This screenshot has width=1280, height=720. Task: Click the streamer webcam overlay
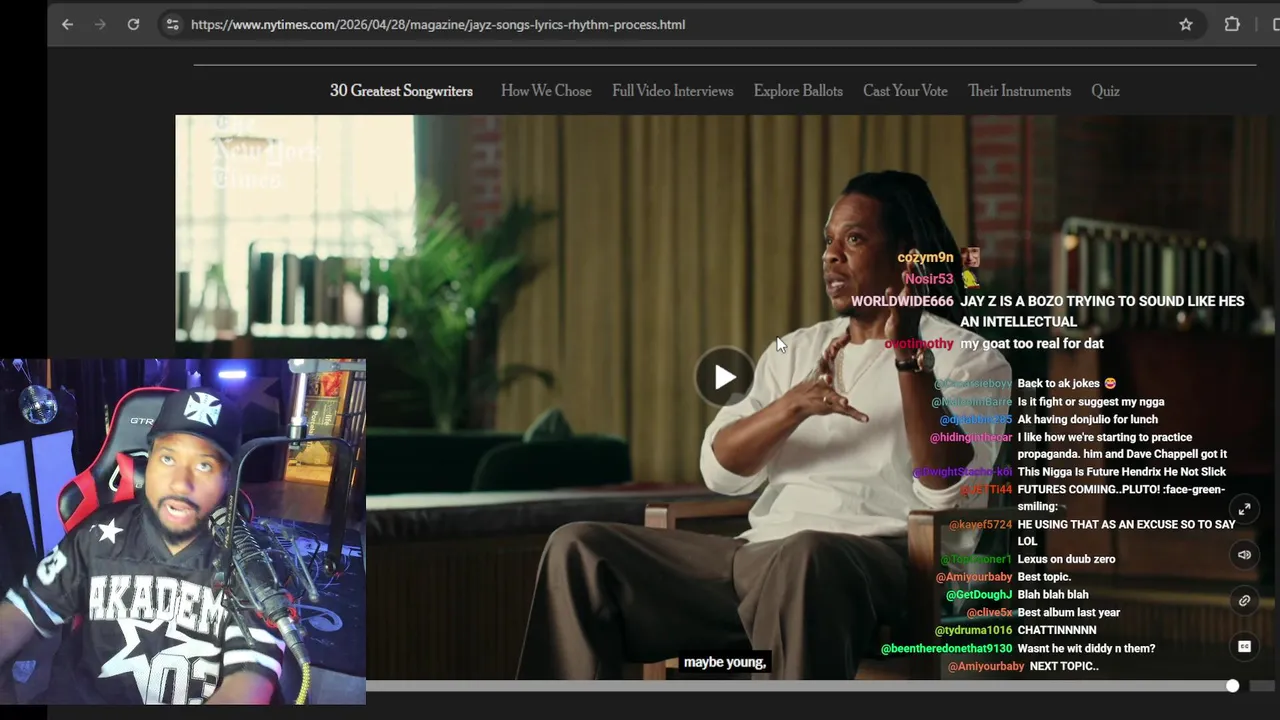coord(183,532)
